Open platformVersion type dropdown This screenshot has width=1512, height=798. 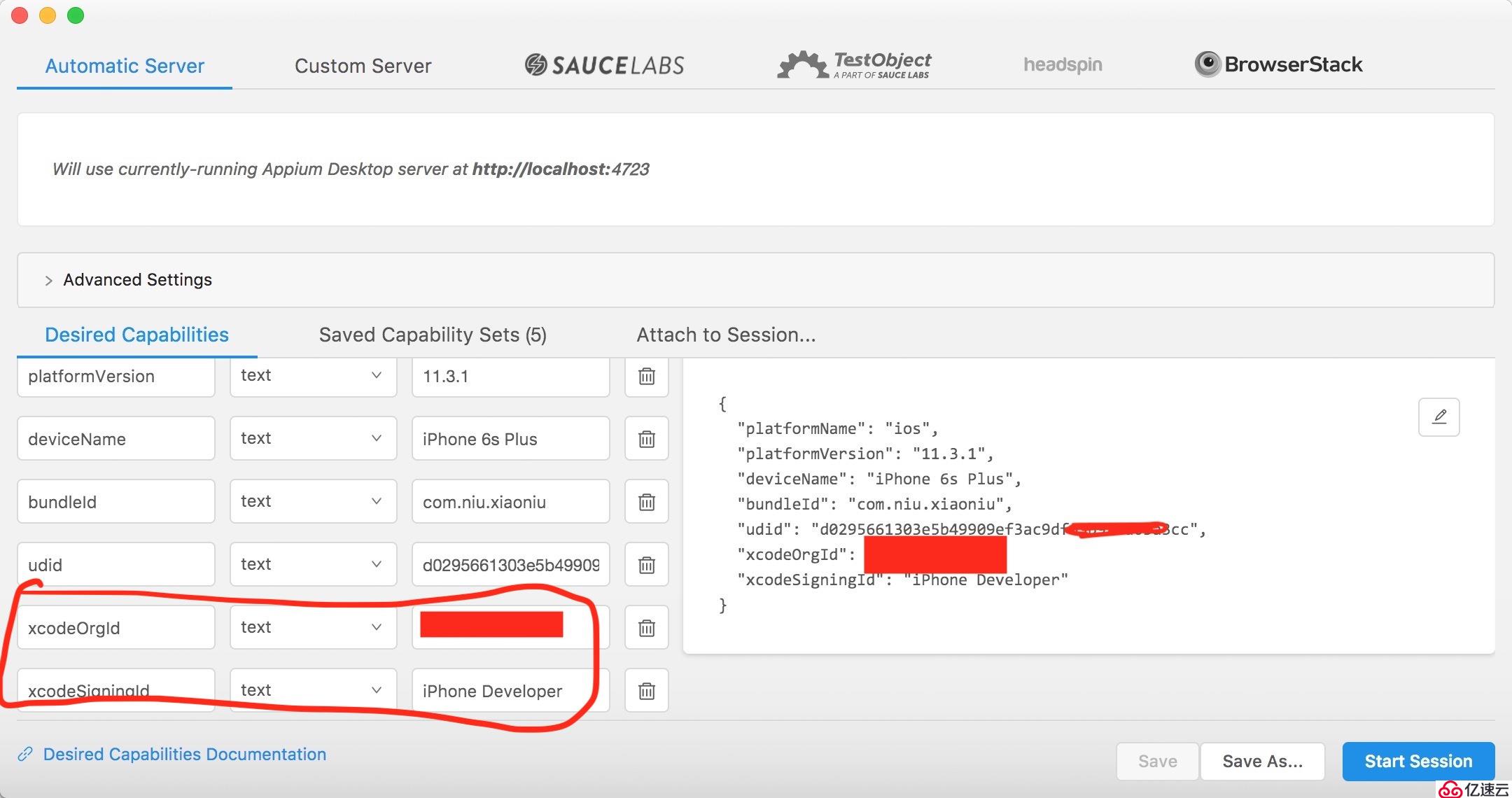(308, 376)
